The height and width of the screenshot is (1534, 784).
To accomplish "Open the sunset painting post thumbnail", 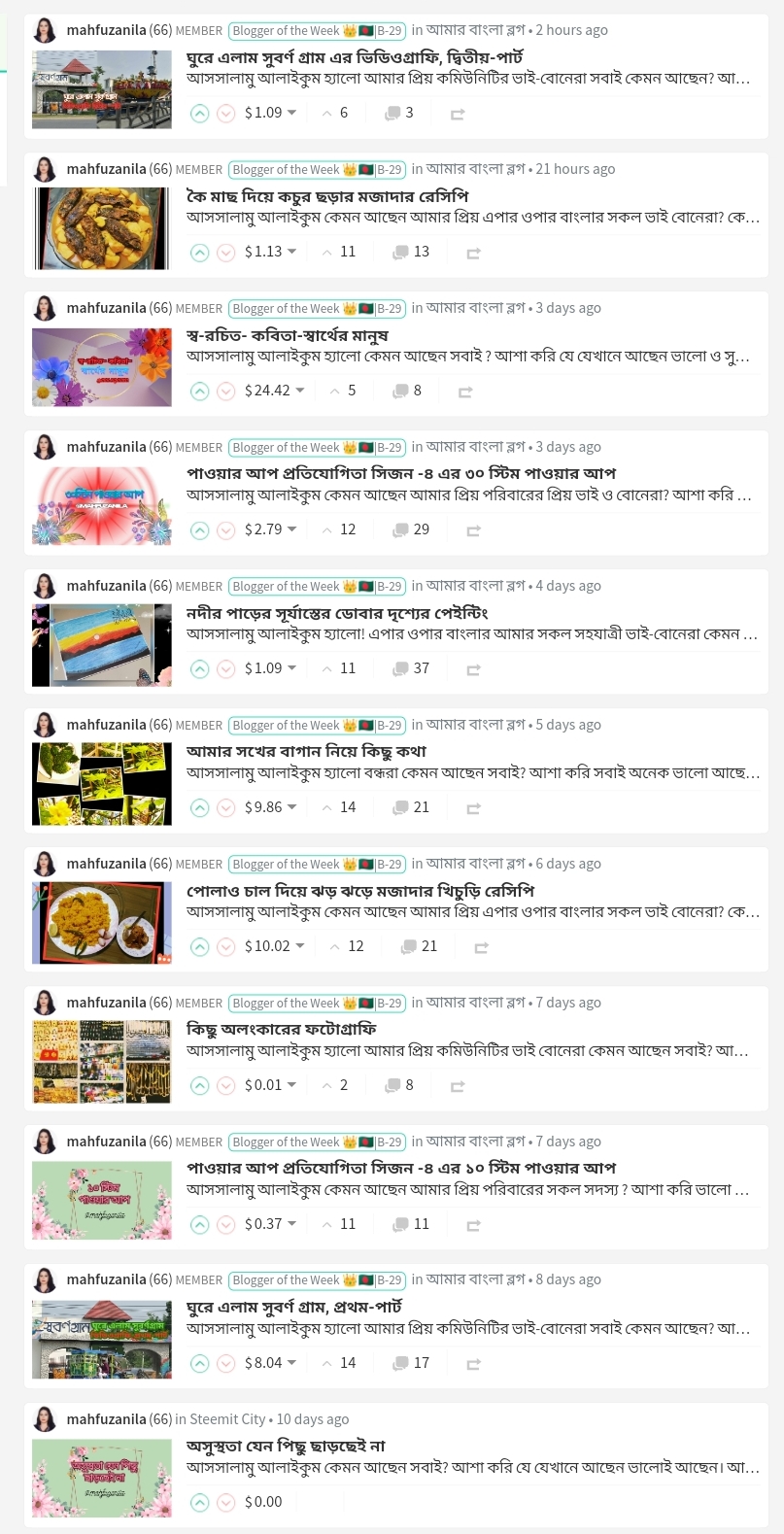I will coord(102,645).
